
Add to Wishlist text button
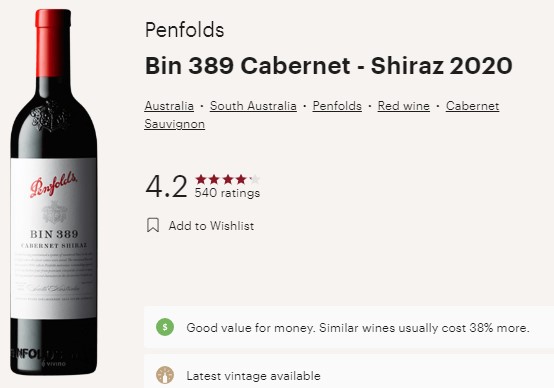211,226
